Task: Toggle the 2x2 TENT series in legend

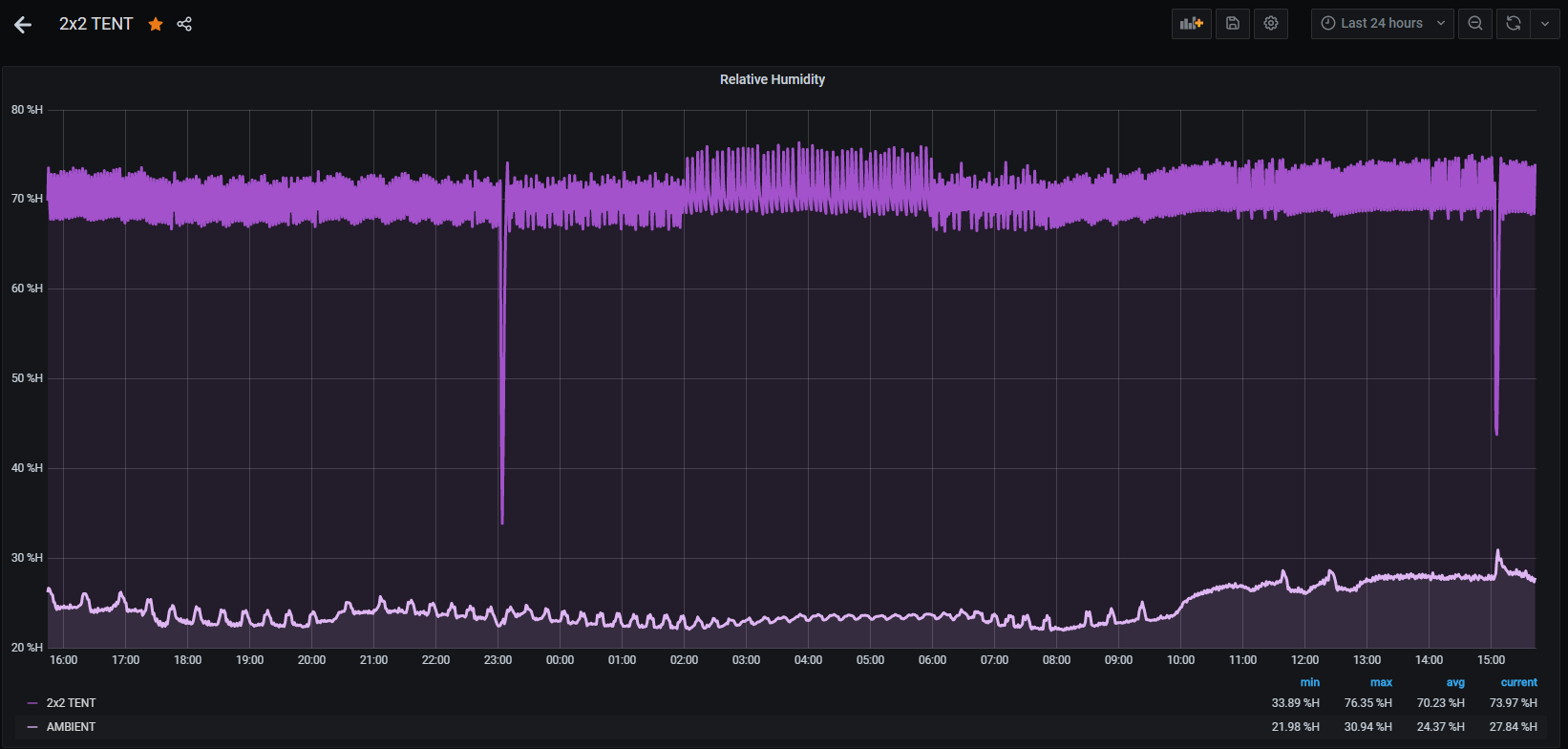Action: pos(72,703)
